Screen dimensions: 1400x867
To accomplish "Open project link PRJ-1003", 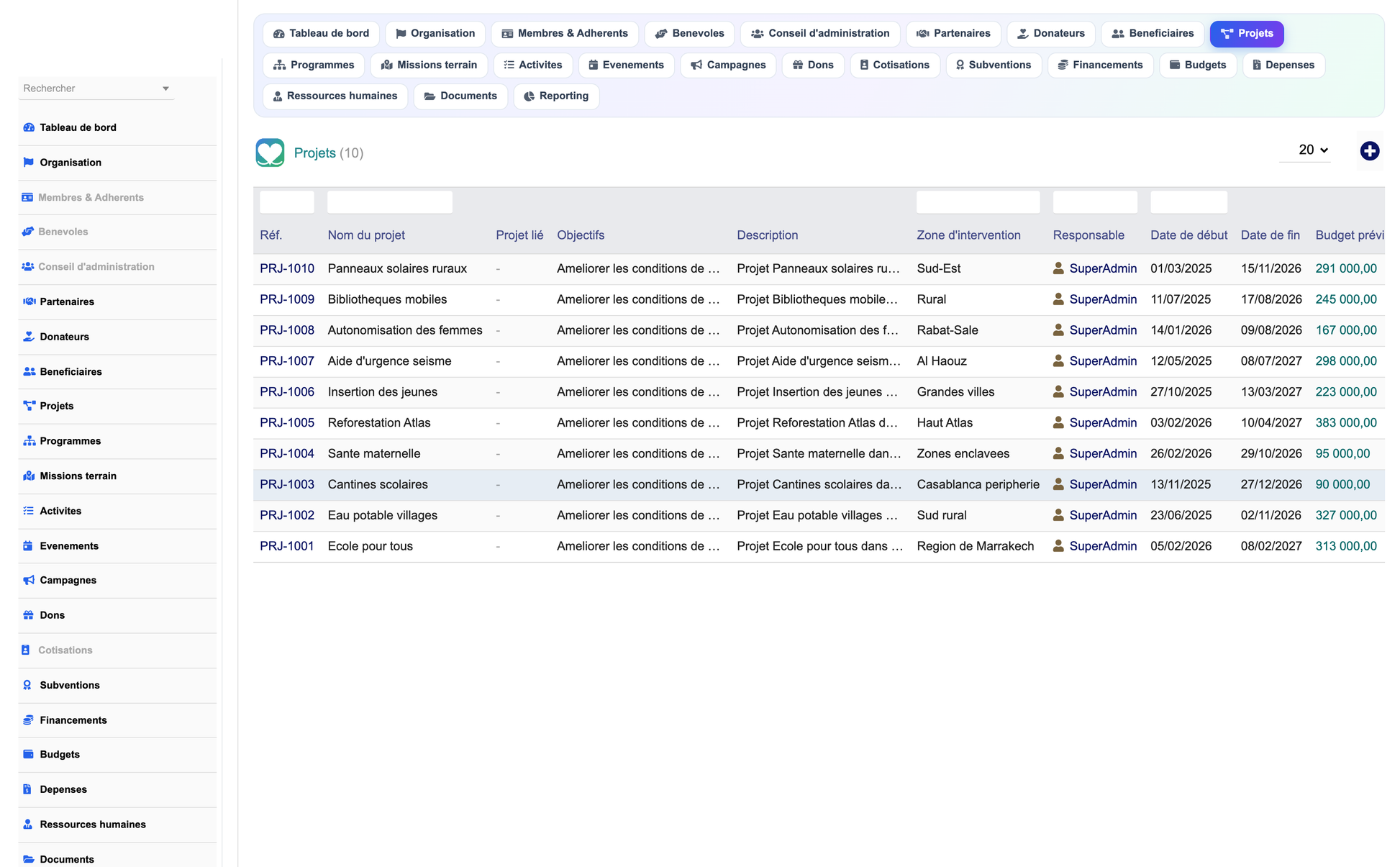I will [287, 485].
